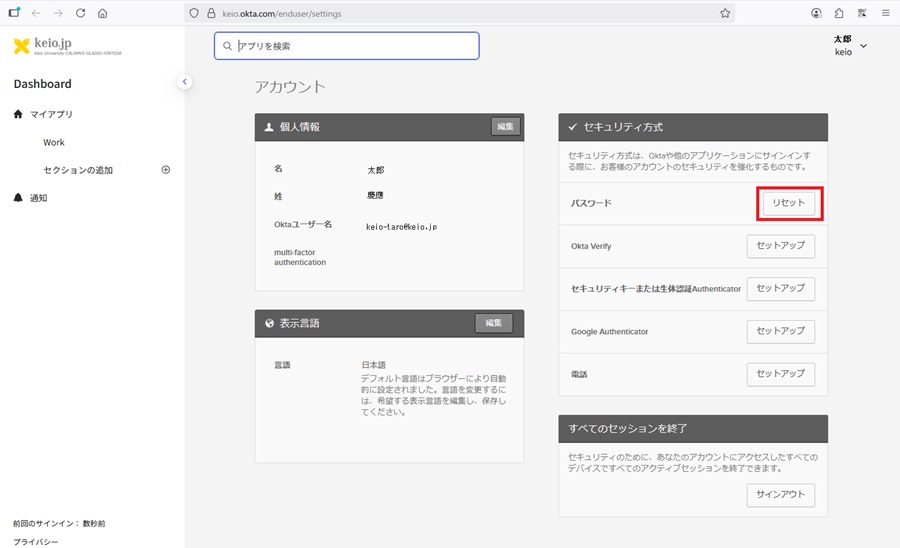Open the プライバシー link
Viewport: 900px width, 548px height.
coord(35,541)
